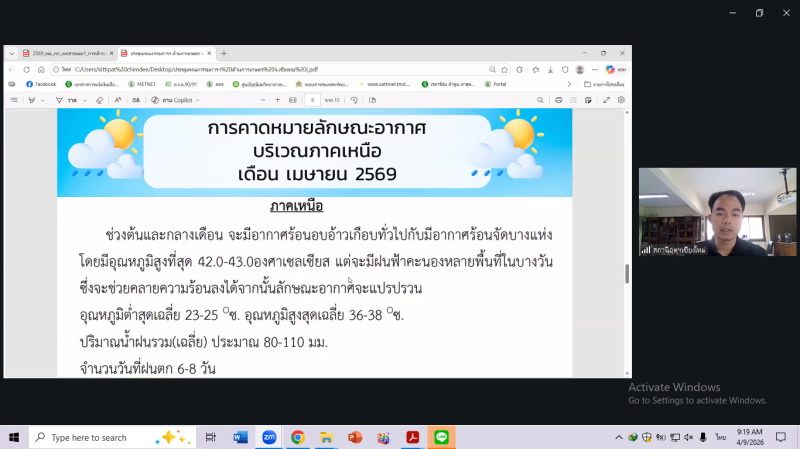Click the PDF vertical scrollbar thumb
The height and width of the screenshot is (449, 800).
[x=627, y=272]
